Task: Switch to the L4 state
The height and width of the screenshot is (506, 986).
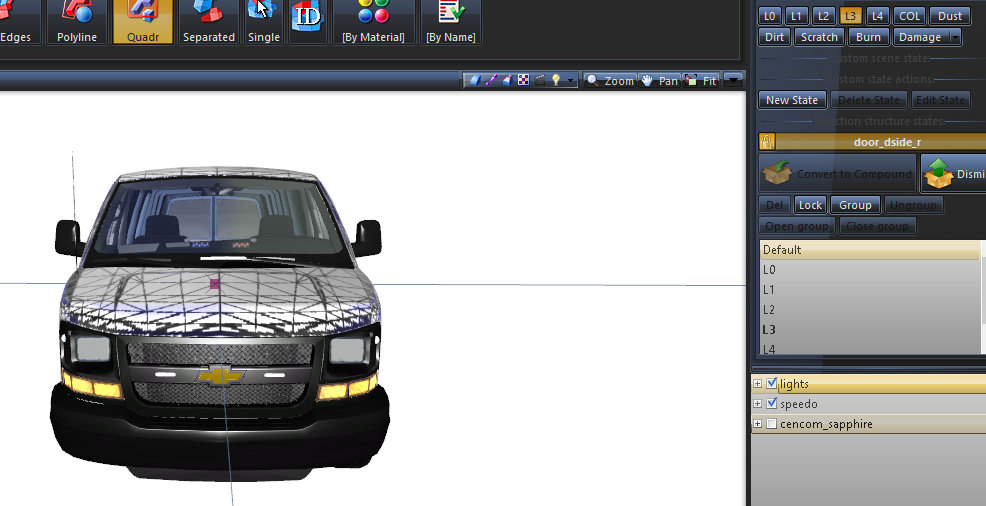Action: pyautogui.click(x=878, y=16)
